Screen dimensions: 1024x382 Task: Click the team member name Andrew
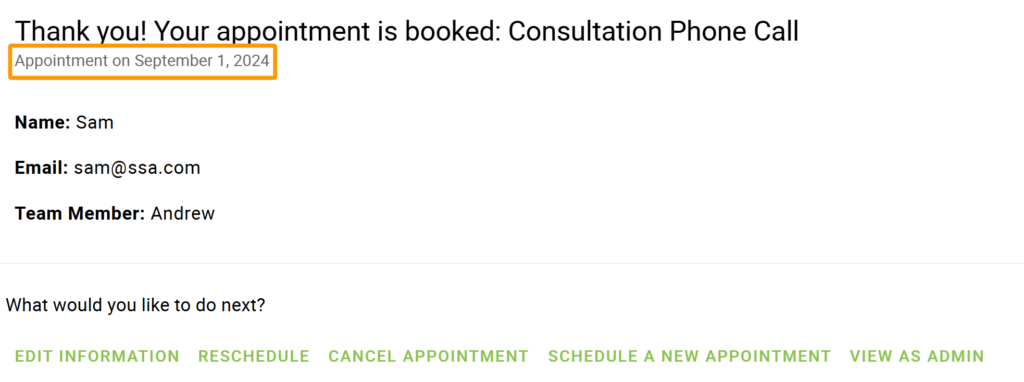coord(182,214)
